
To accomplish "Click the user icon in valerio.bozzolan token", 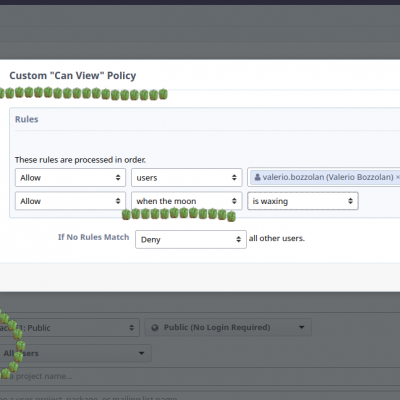I will [x=257, y=177].
